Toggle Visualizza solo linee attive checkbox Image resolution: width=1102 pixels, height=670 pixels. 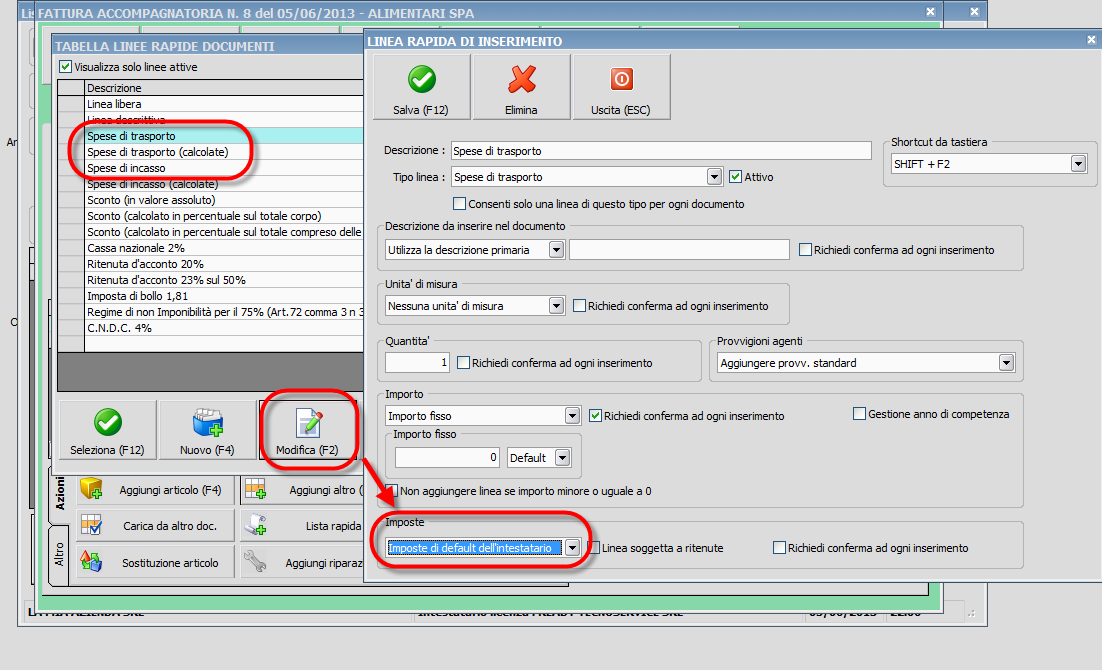click(x=65, y=67)
